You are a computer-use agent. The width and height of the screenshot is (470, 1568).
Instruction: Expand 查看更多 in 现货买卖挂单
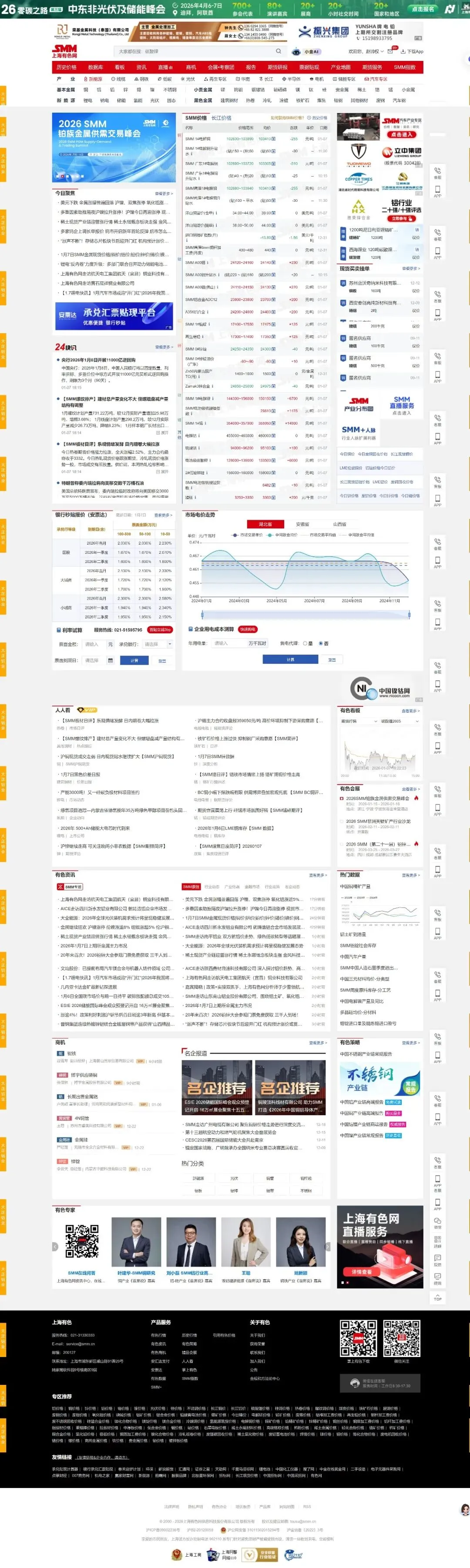point(411,268)
